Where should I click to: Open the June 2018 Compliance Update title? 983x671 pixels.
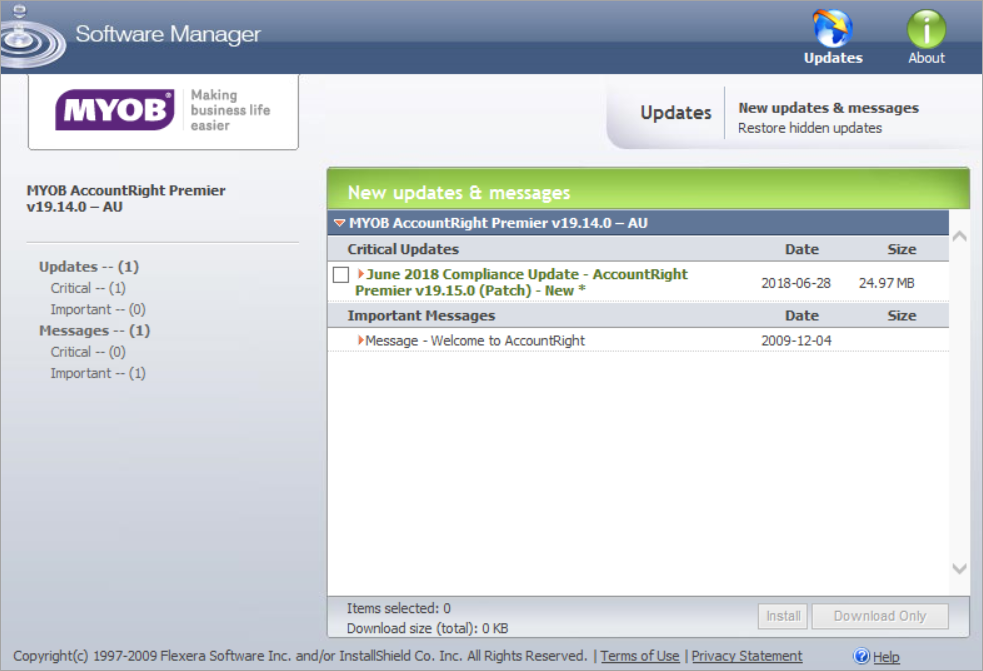tap(522, 282)
